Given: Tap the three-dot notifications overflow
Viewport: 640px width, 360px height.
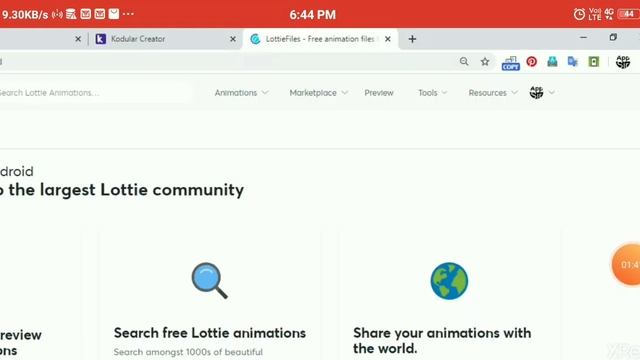Looking at the screenshot, I should coord(128,14).
